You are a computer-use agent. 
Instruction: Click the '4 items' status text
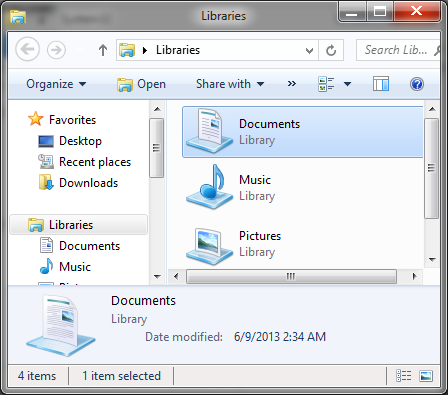pyautogui.click(x=37, y=376)
